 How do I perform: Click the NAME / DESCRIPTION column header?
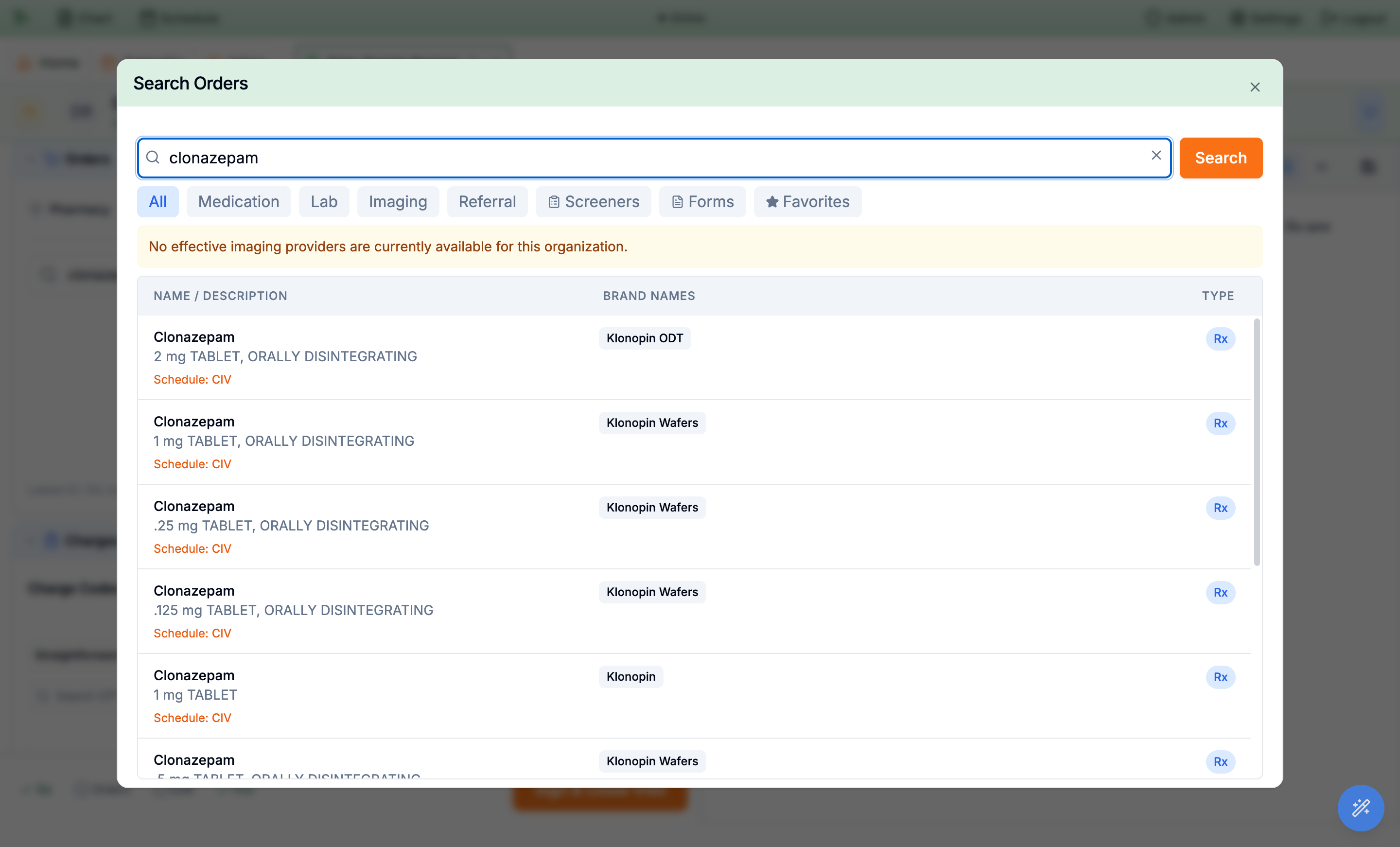pos(221,296)
